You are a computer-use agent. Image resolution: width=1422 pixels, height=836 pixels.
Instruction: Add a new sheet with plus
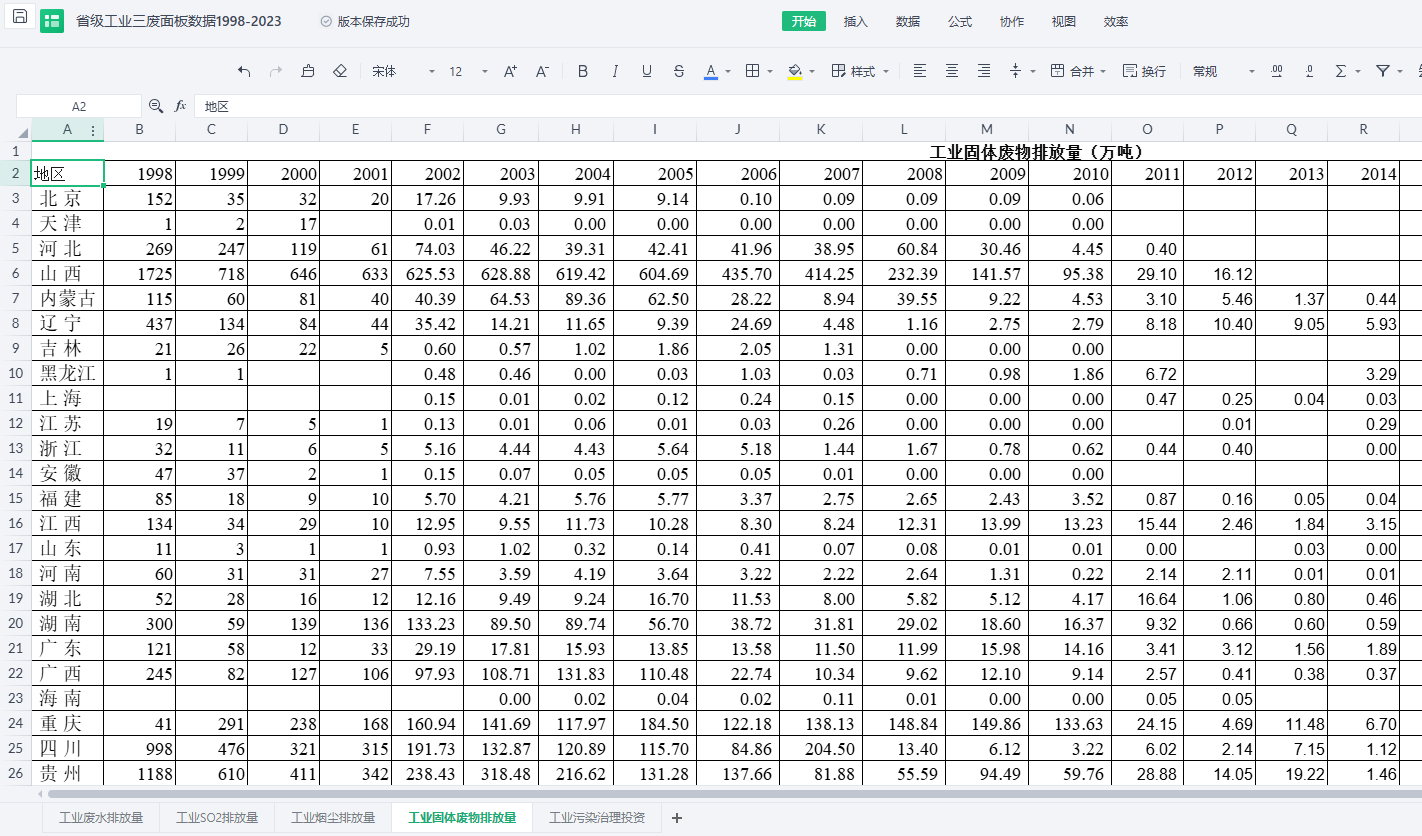point(677,817)
